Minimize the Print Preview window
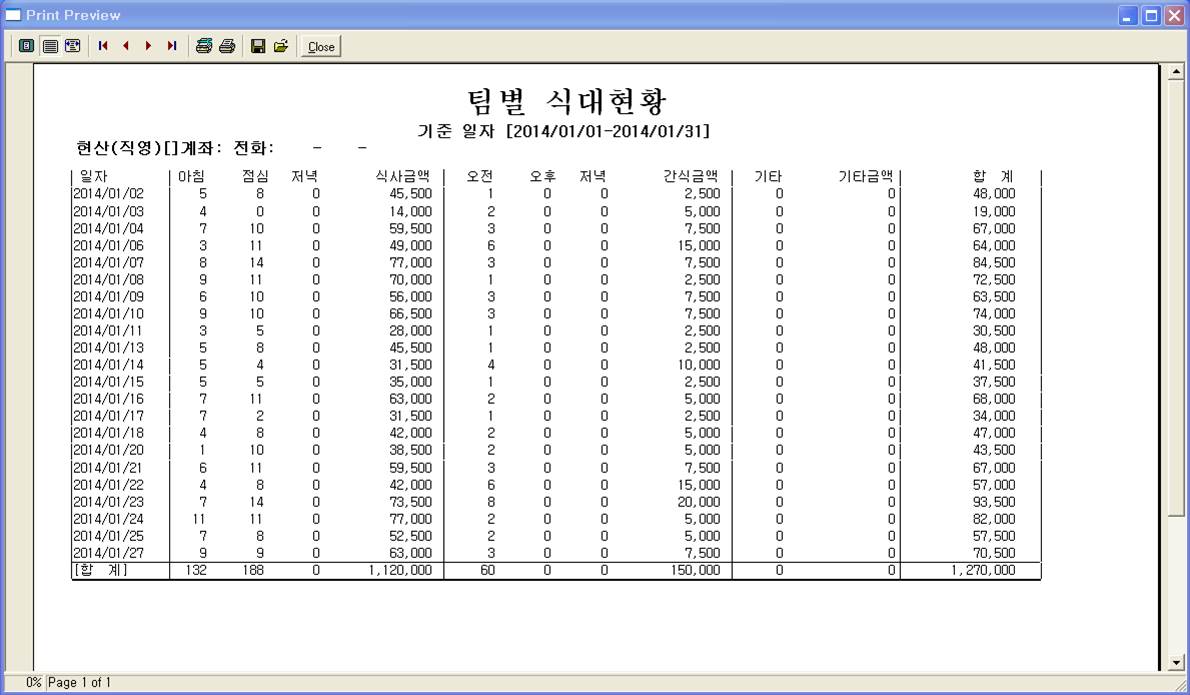The height and width of the screenshot is (695, 1190). click(1128, 15)
